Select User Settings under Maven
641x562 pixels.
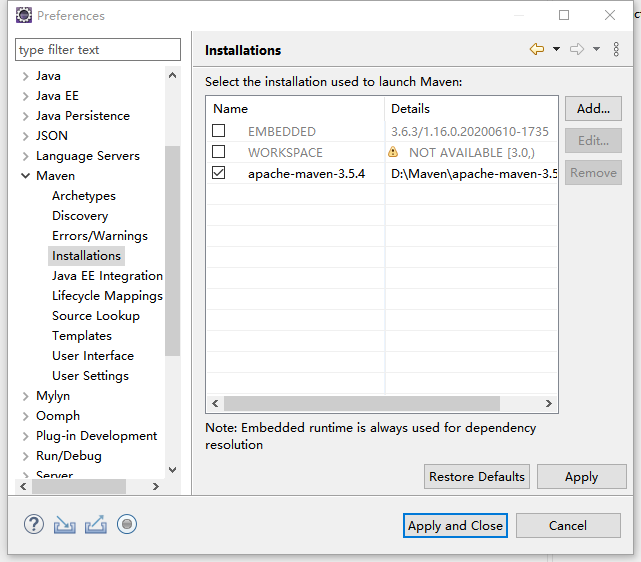coord(90,376)
